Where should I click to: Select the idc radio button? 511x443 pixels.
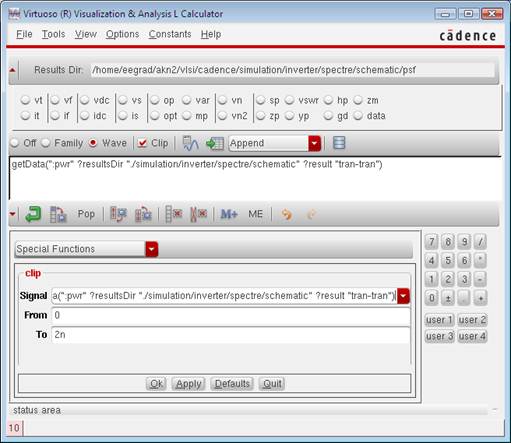[x=85, y=116]
